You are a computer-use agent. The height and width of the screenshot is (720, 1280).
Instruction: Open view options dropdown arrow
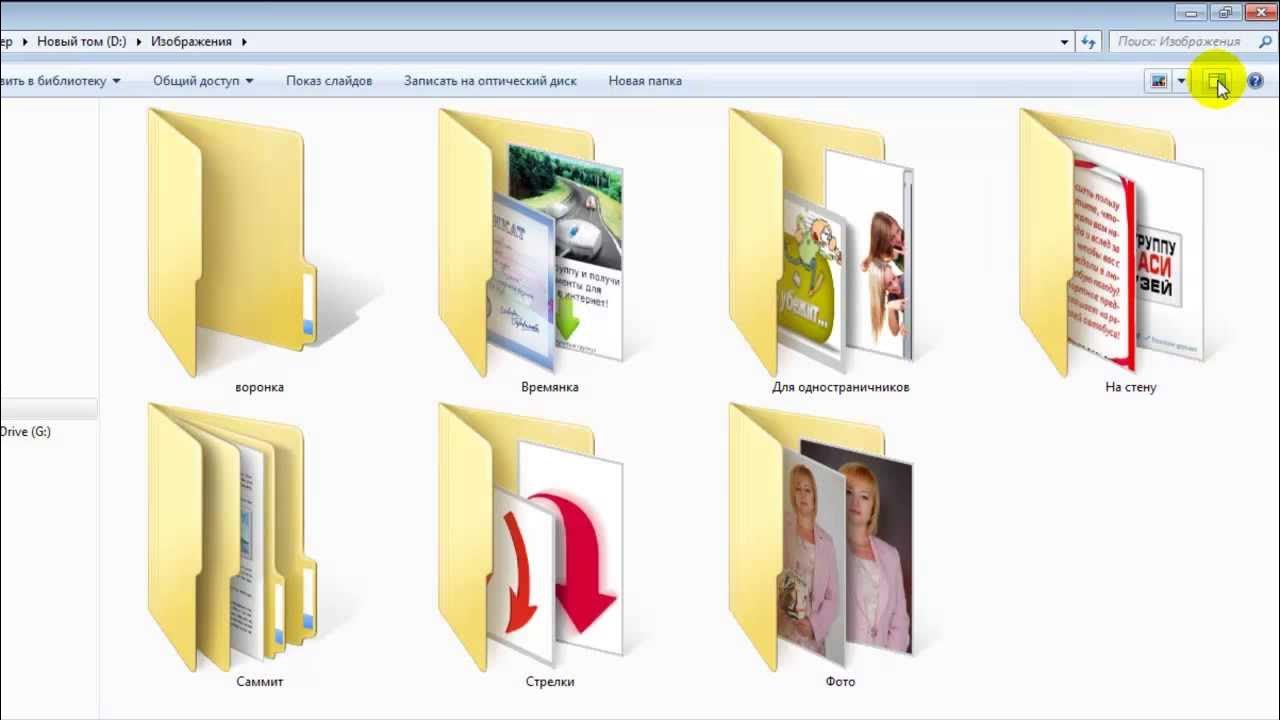tap(1181, 81)
